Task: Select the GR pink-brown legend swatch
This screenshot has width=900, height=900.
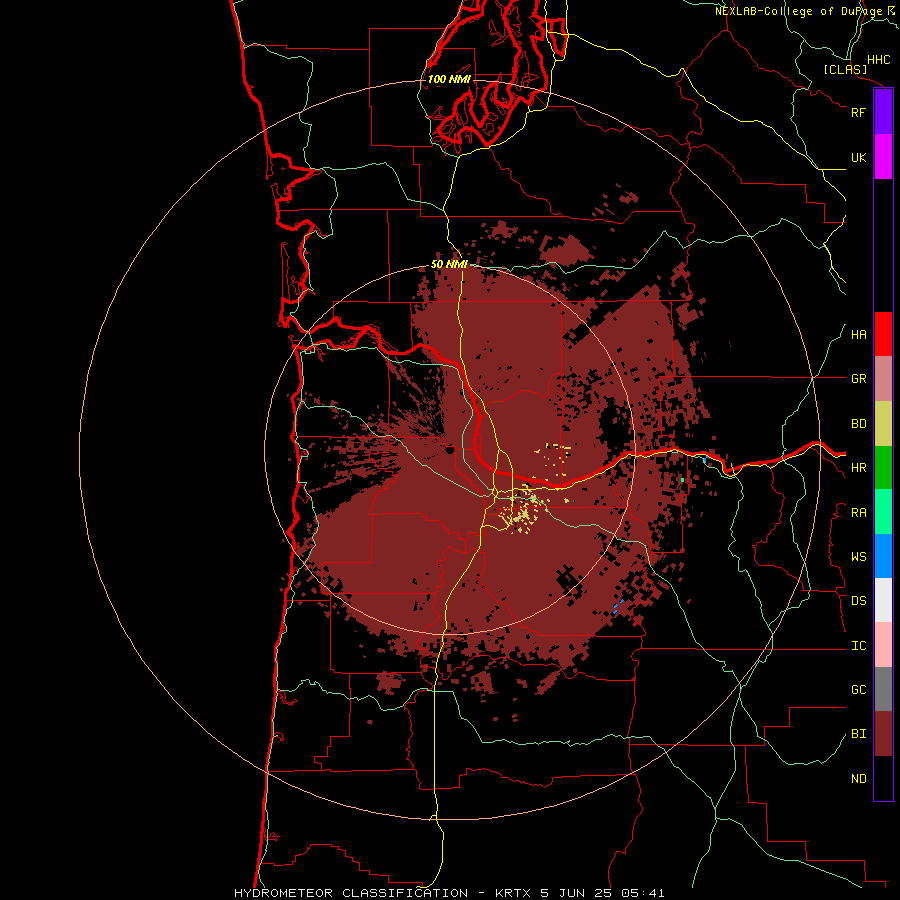Action: 883,379
